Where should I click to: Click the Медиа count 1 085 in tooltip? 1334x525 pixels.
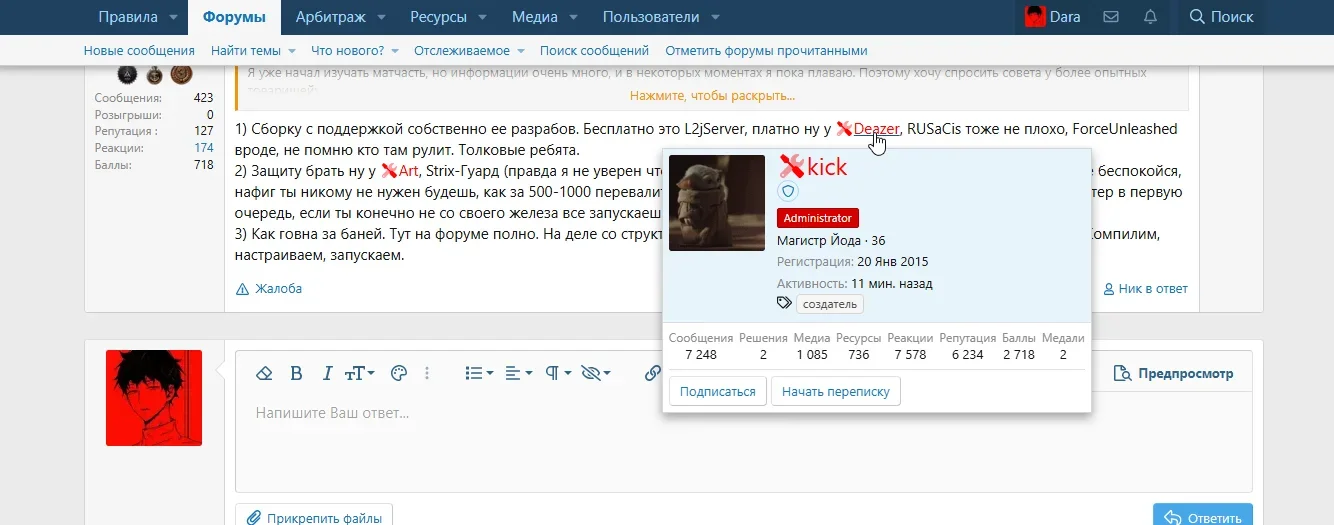[x=812, y=355]
